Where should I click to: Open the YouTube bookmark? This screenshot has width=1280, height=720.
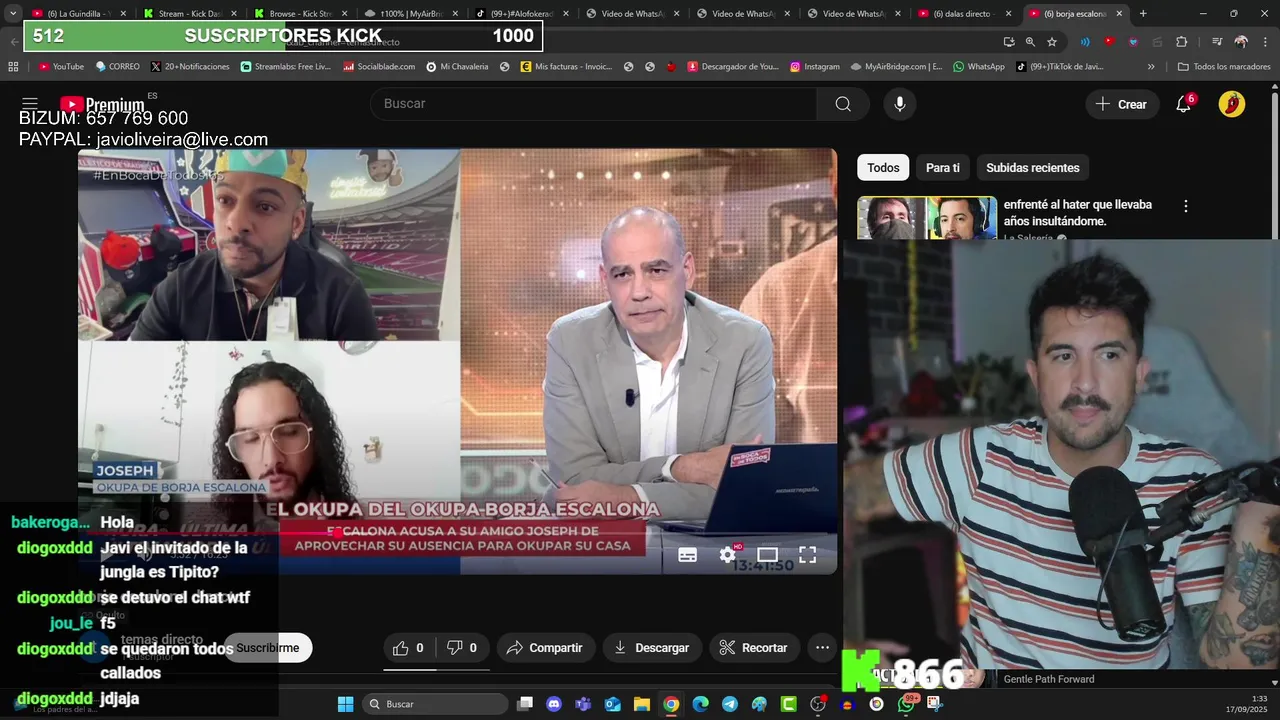point(61,67)
